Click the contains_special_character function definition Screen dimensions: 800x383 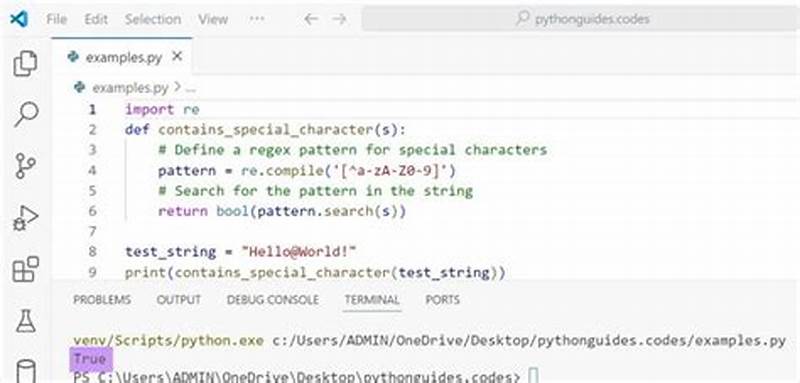pos(266,130)
